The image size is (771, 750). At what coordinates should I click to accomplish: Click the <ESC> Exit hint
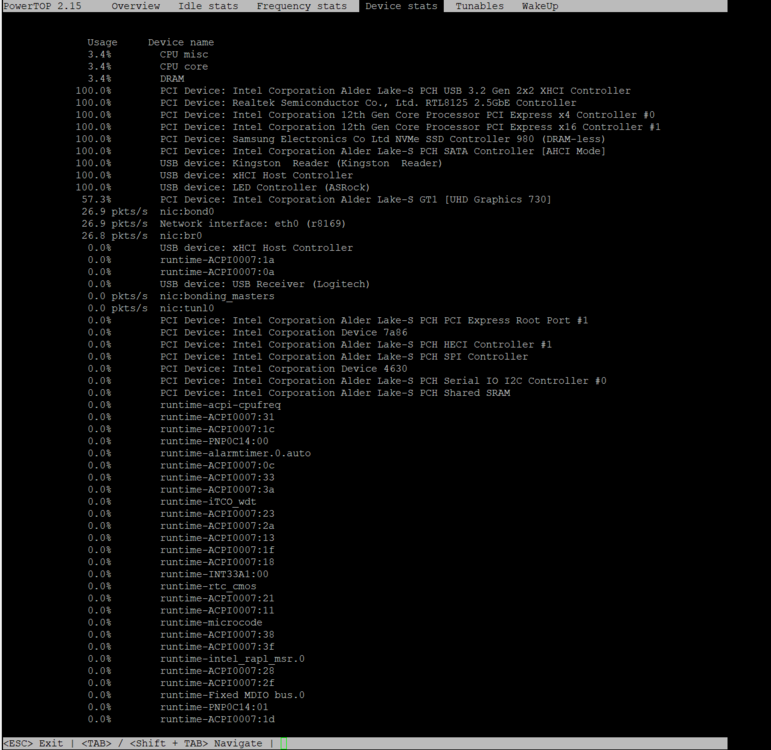(33, 743)
